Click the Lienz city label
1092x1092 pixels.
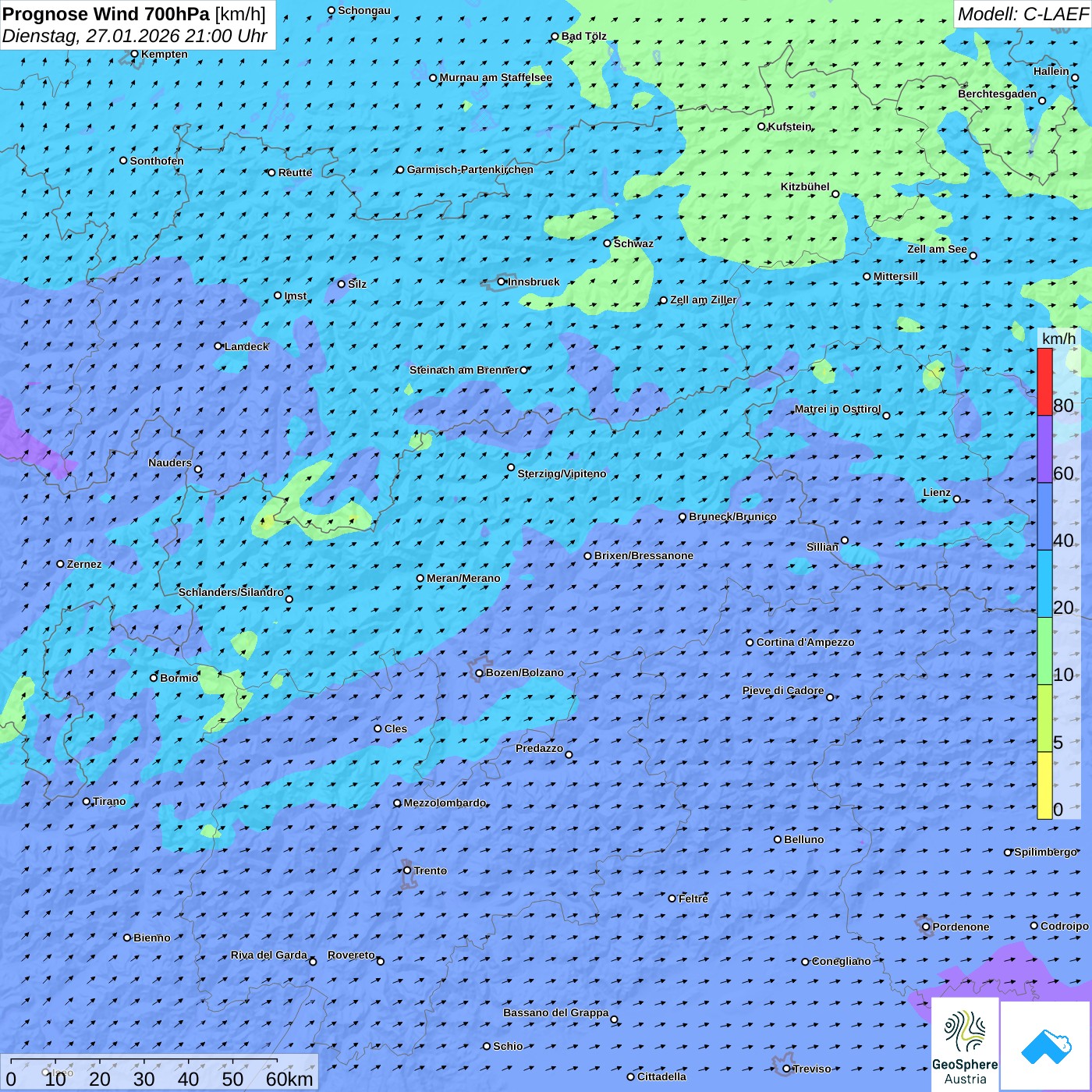point(937,492)
